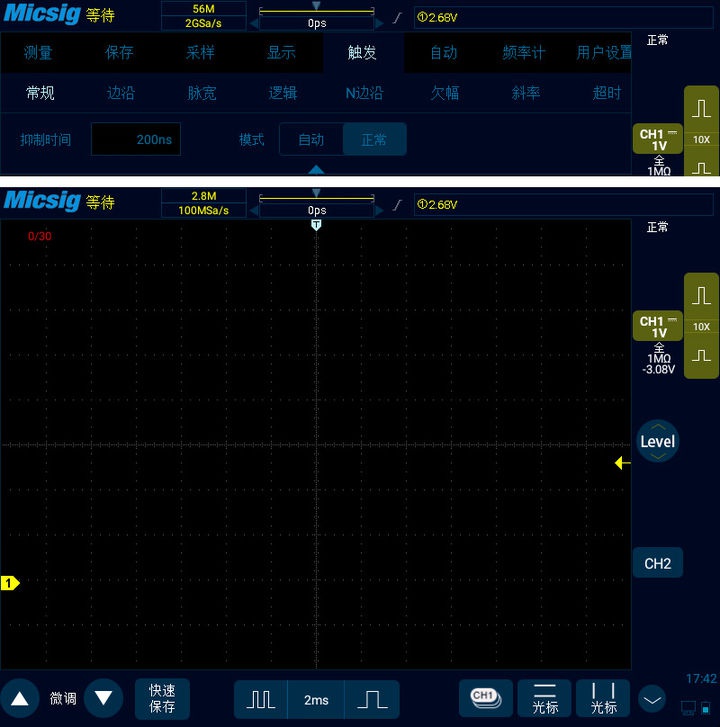Screen dimensions: 720x727
Task: Increase timebase with the single-pulse icon
Action: (x=371, y=700)
